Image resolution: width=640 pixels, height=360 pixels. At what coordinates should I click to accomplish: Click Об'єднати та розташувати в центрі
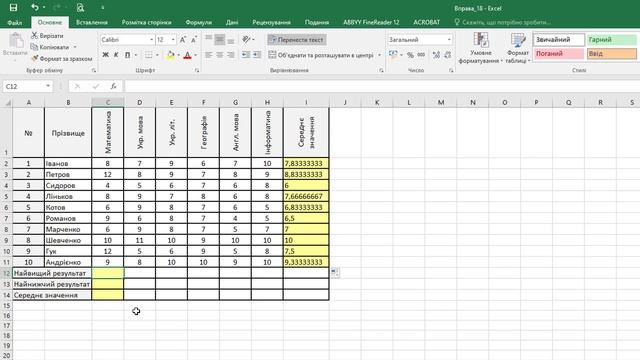[321, 55]
